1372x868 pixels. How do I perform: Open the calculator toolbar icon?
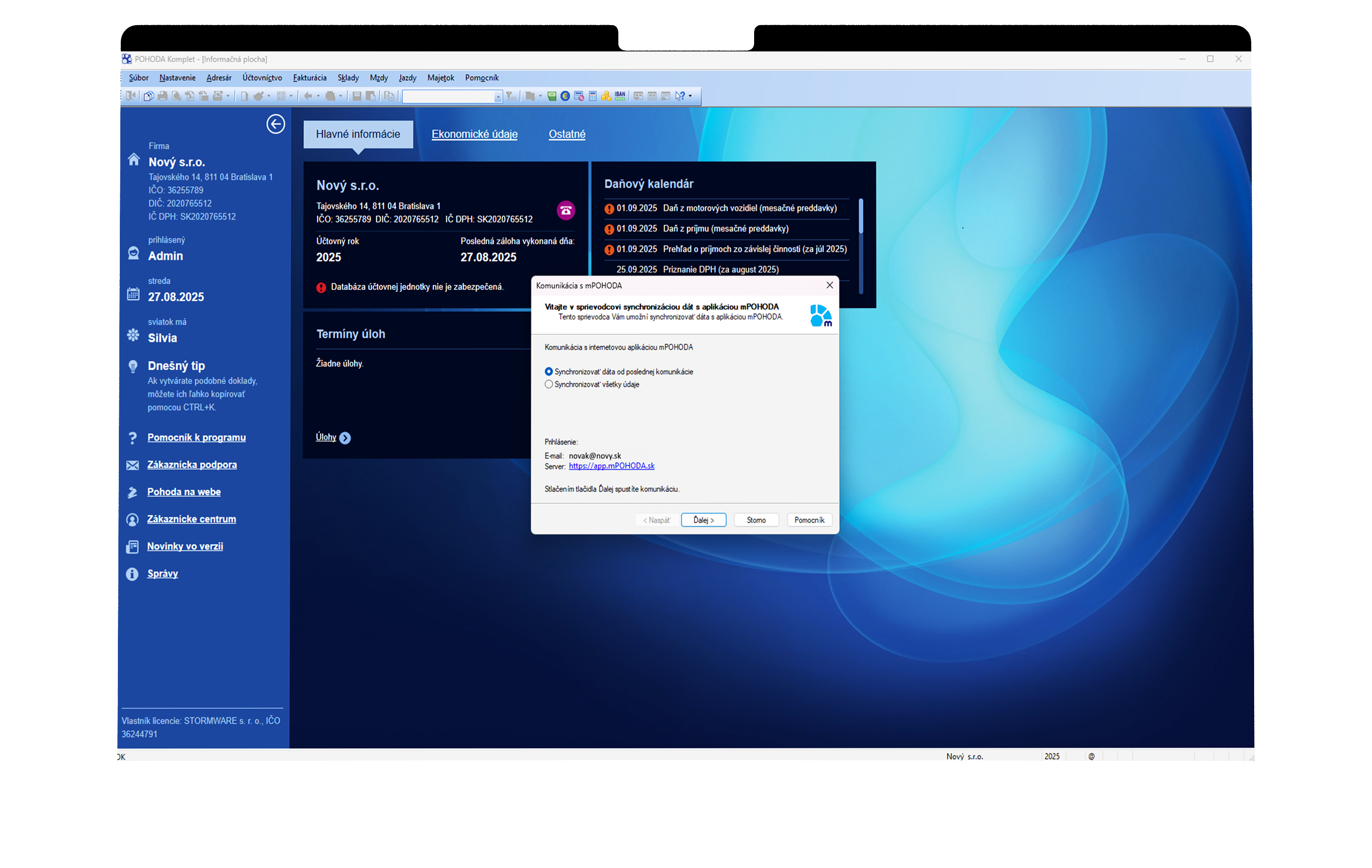593,96
